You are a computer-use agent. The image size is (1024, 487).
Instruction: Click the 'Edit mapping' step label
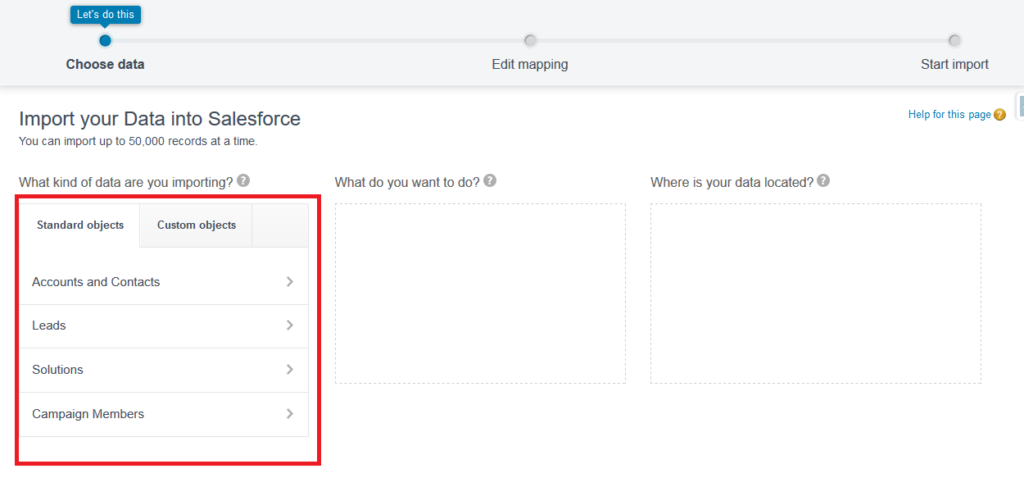point(530,65)
